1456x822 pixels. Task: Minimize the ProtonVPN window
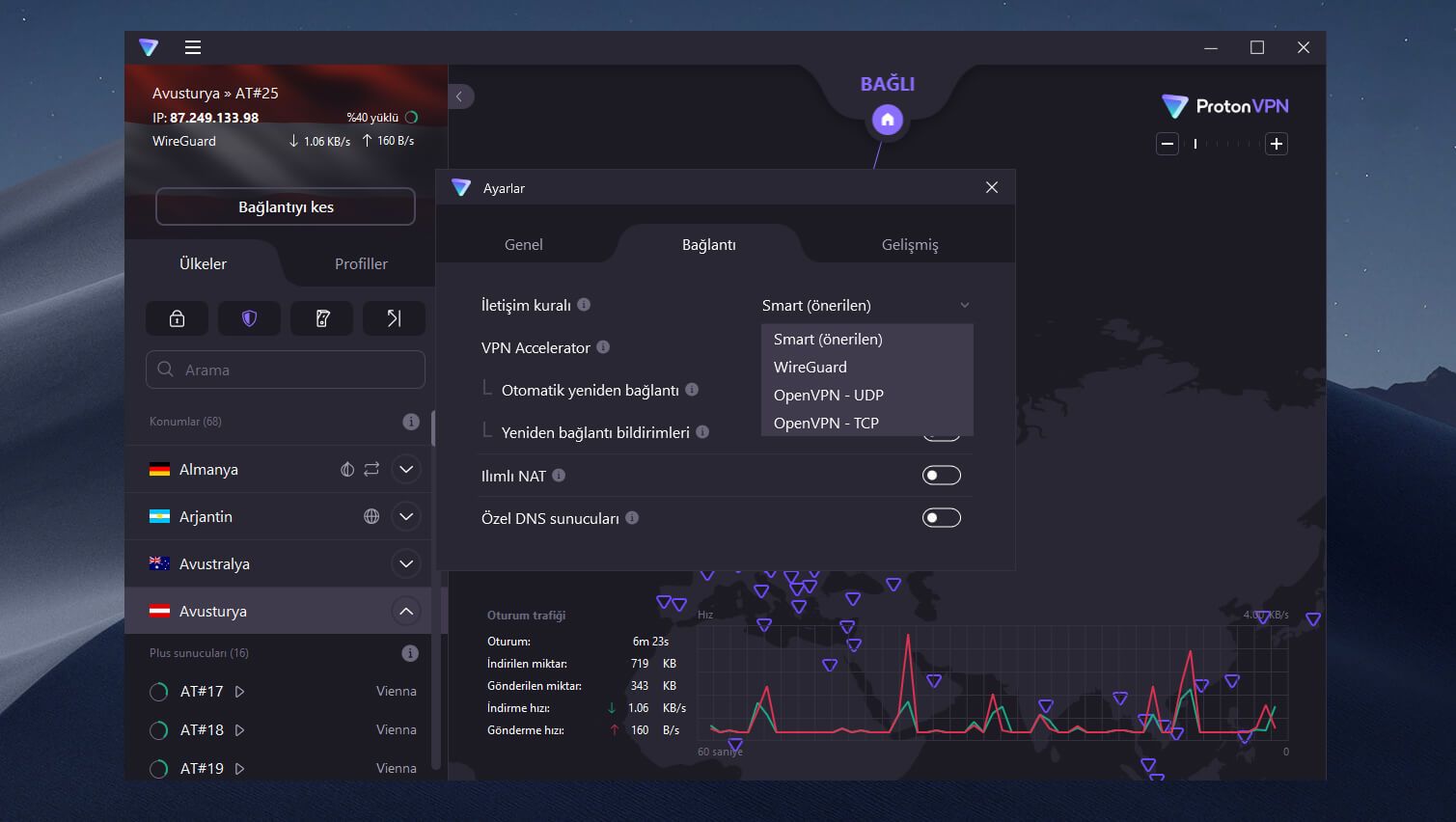tap(1211, 47)
